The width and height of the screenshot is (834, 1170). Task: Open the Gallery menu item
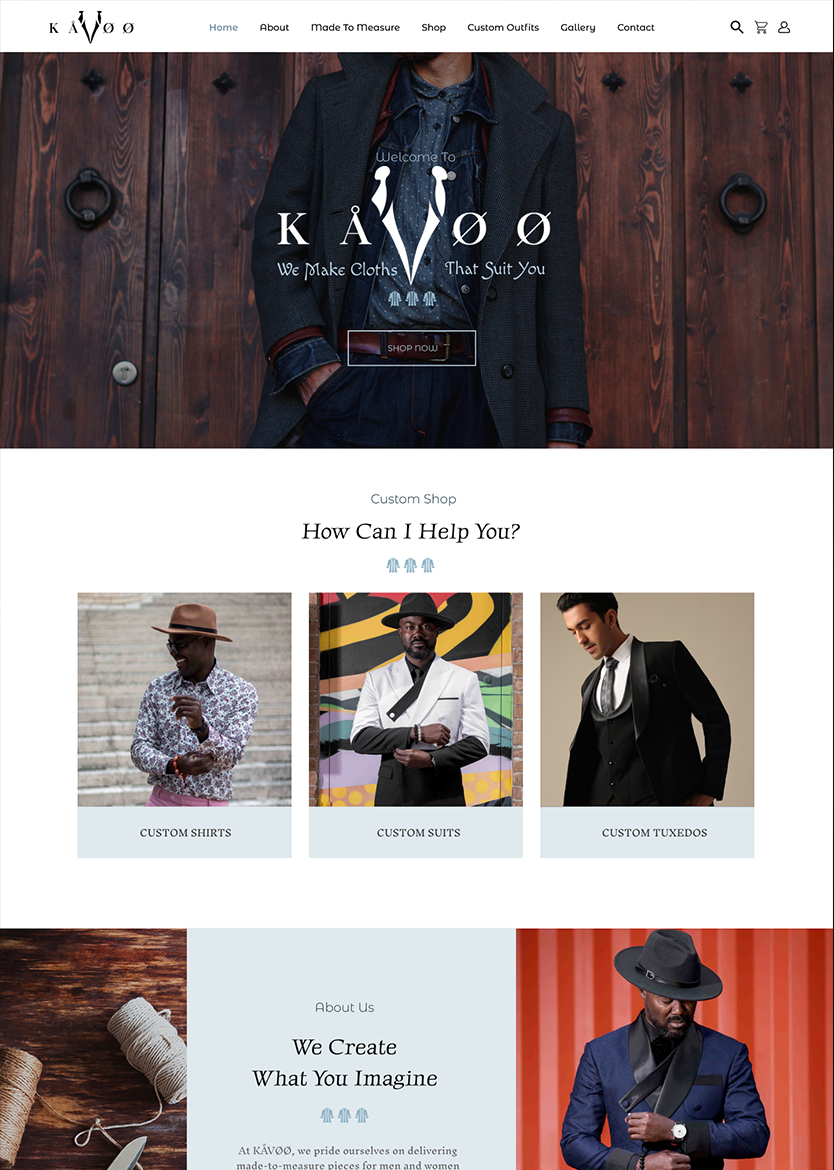pyautogui.click(x=577, y=28)
